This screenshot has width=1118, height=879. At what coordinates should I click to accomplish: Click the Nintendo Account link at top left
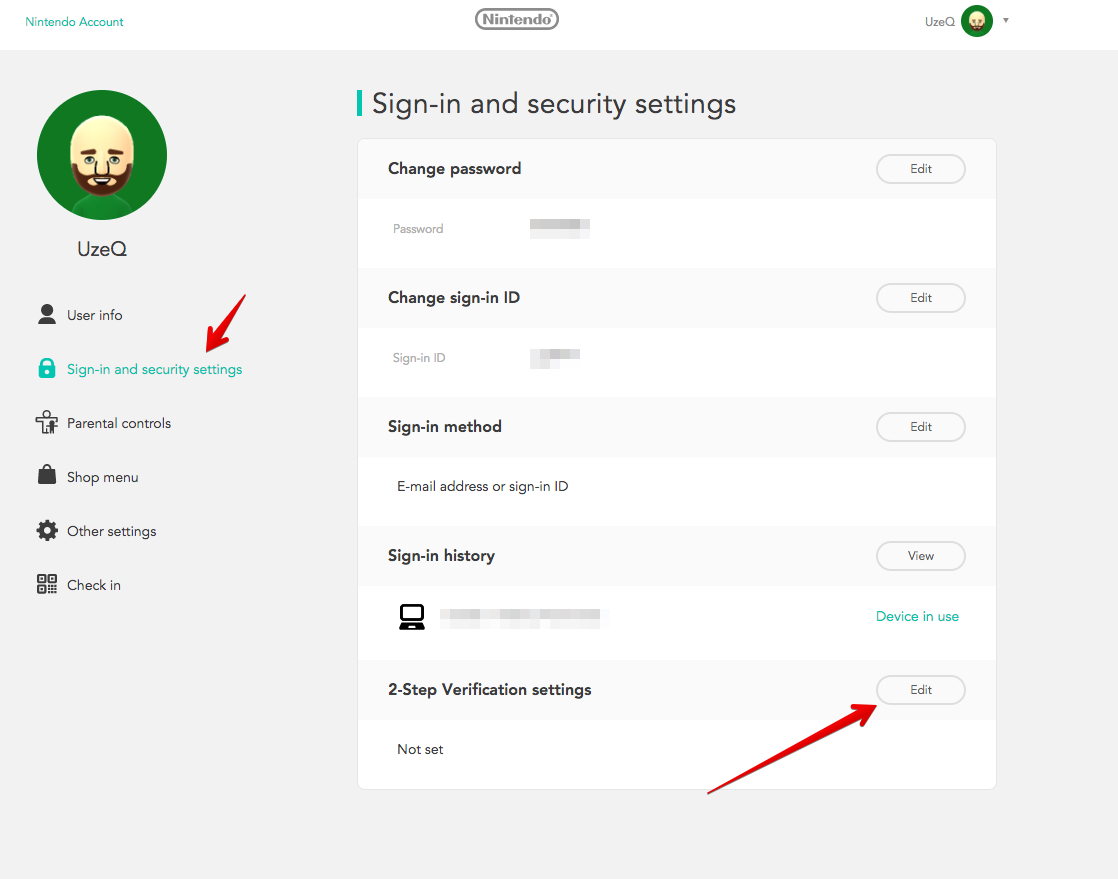pos(75,21)
